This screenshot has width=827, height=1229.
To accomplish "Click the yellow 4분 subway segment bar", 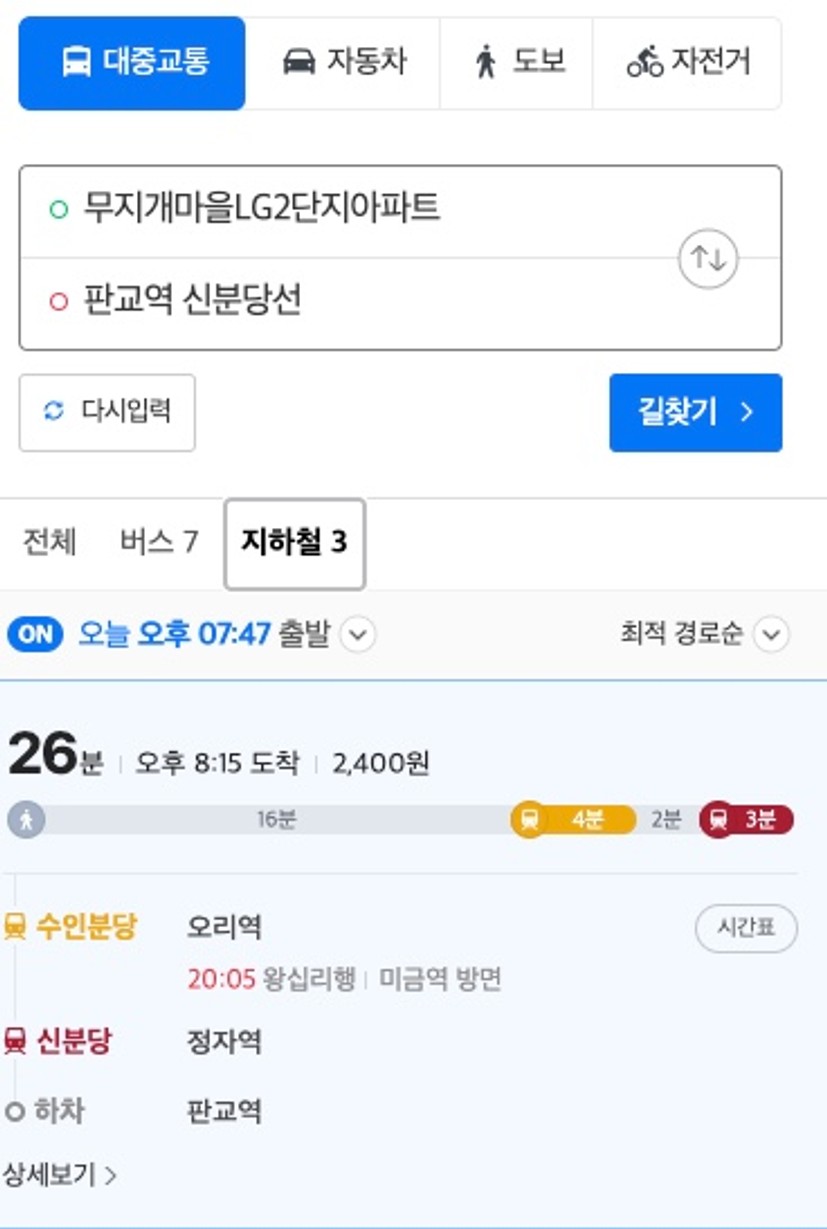I will 588,820.
